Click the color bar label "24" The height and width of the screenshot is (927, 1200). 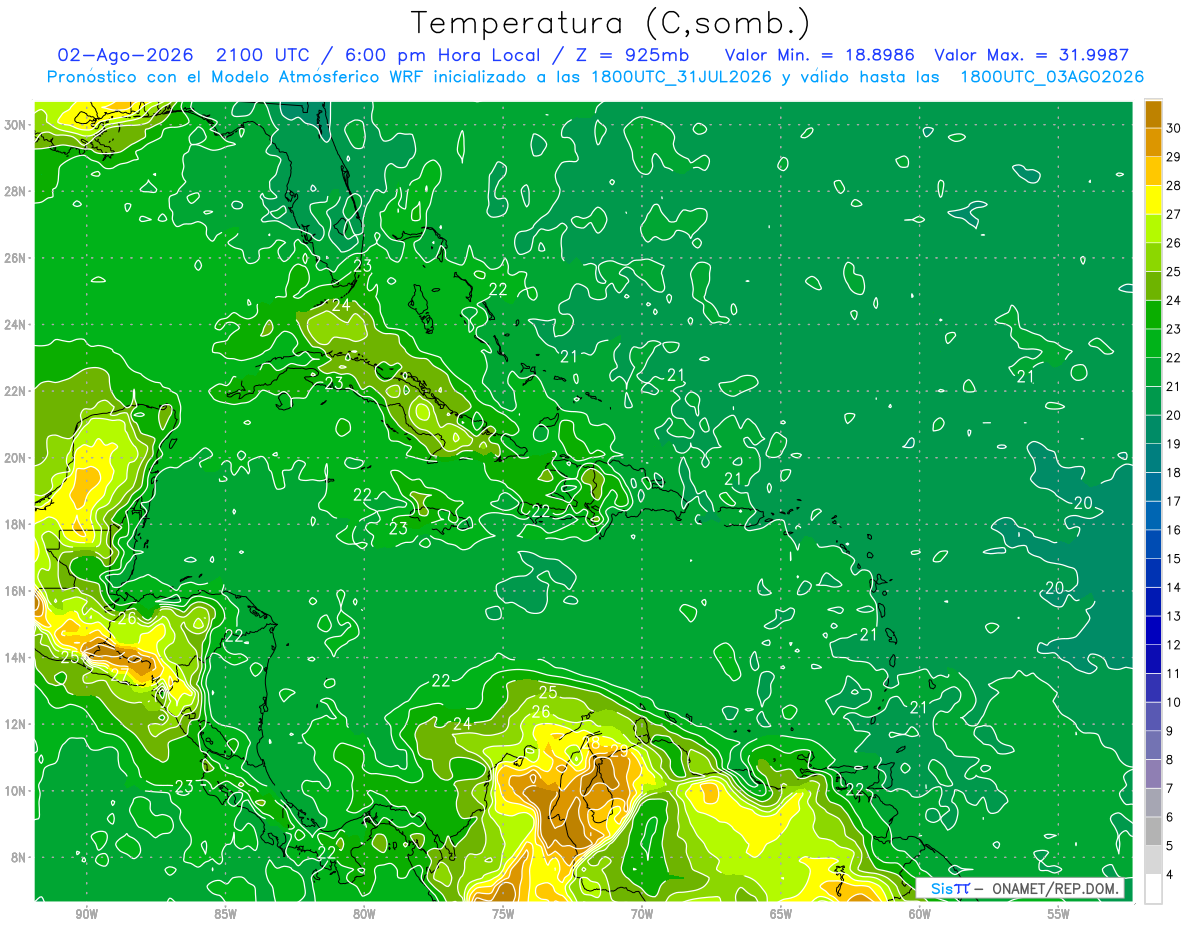(1174, 300)
